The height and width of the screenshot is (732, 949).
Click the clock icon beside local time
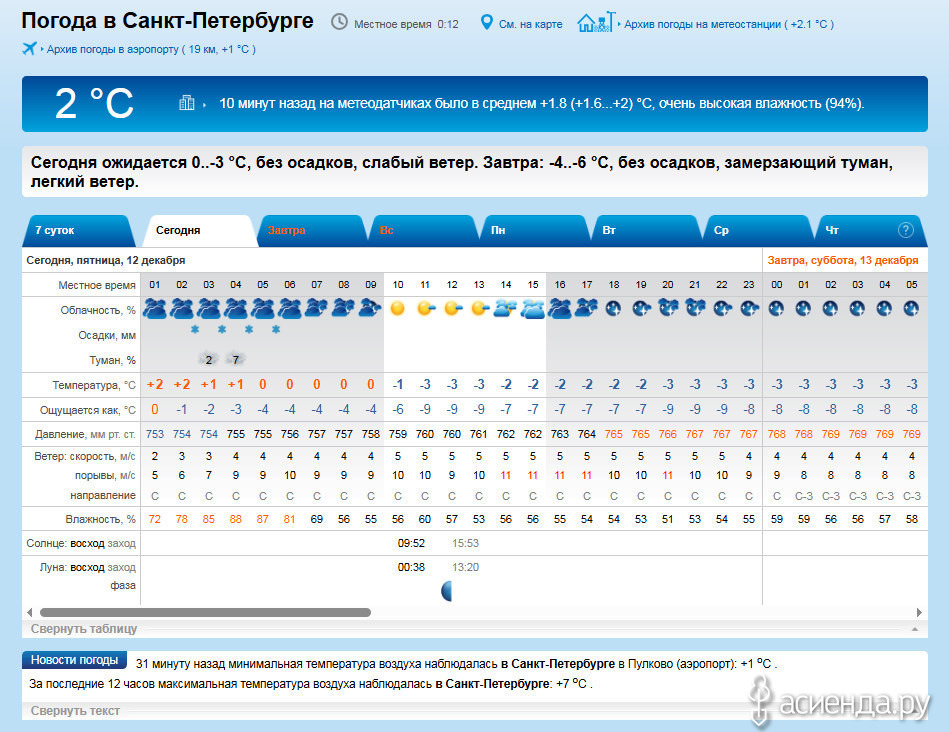tap(340, 22)
